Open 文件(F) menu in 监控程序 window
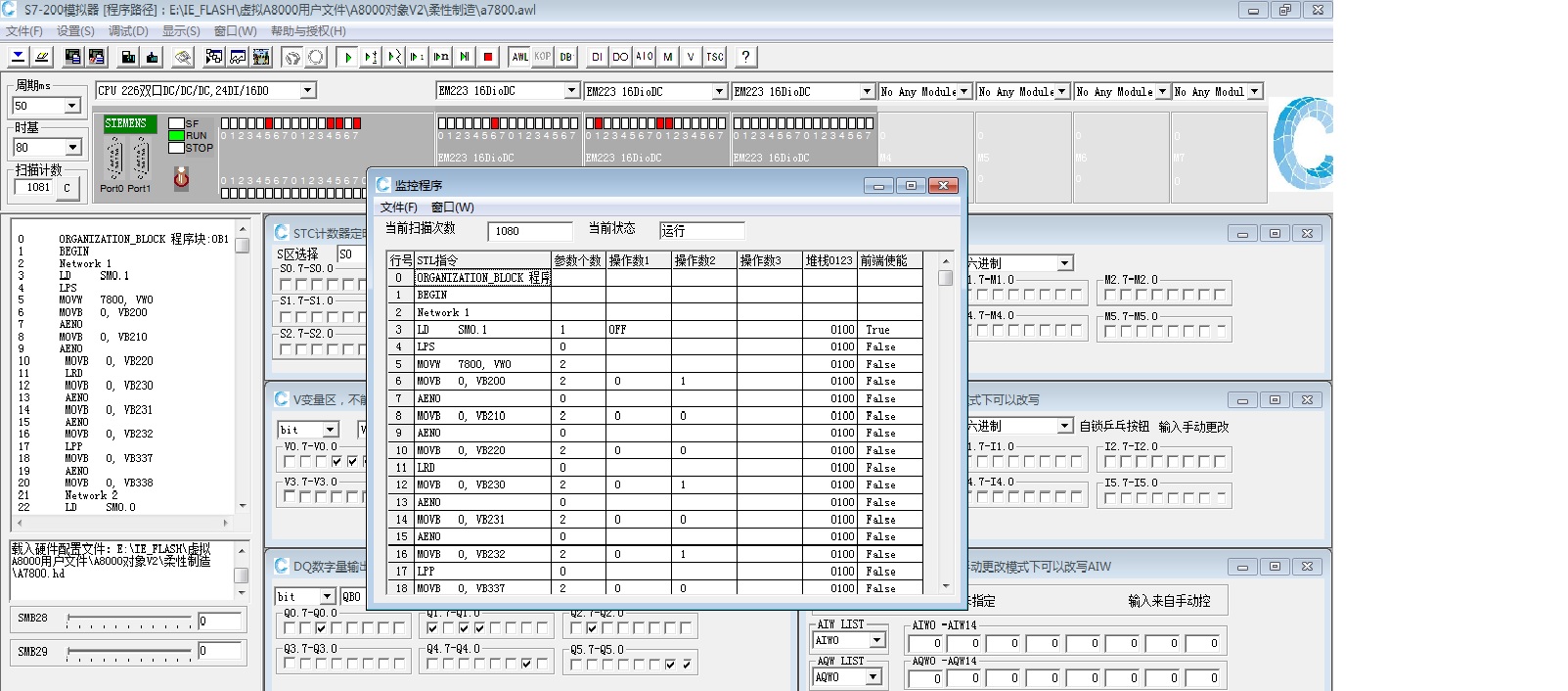Image resolution: width=1568 pixels, height=691 pixels. pos(399,207)
